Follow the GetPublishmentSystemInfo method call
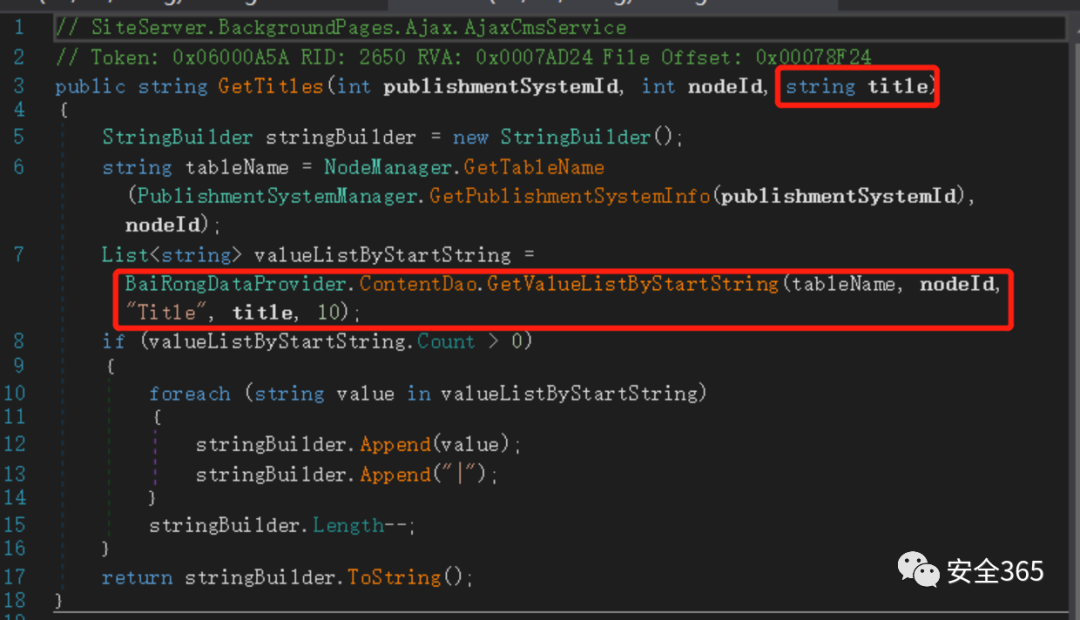1080x620 pixels. 570,196
